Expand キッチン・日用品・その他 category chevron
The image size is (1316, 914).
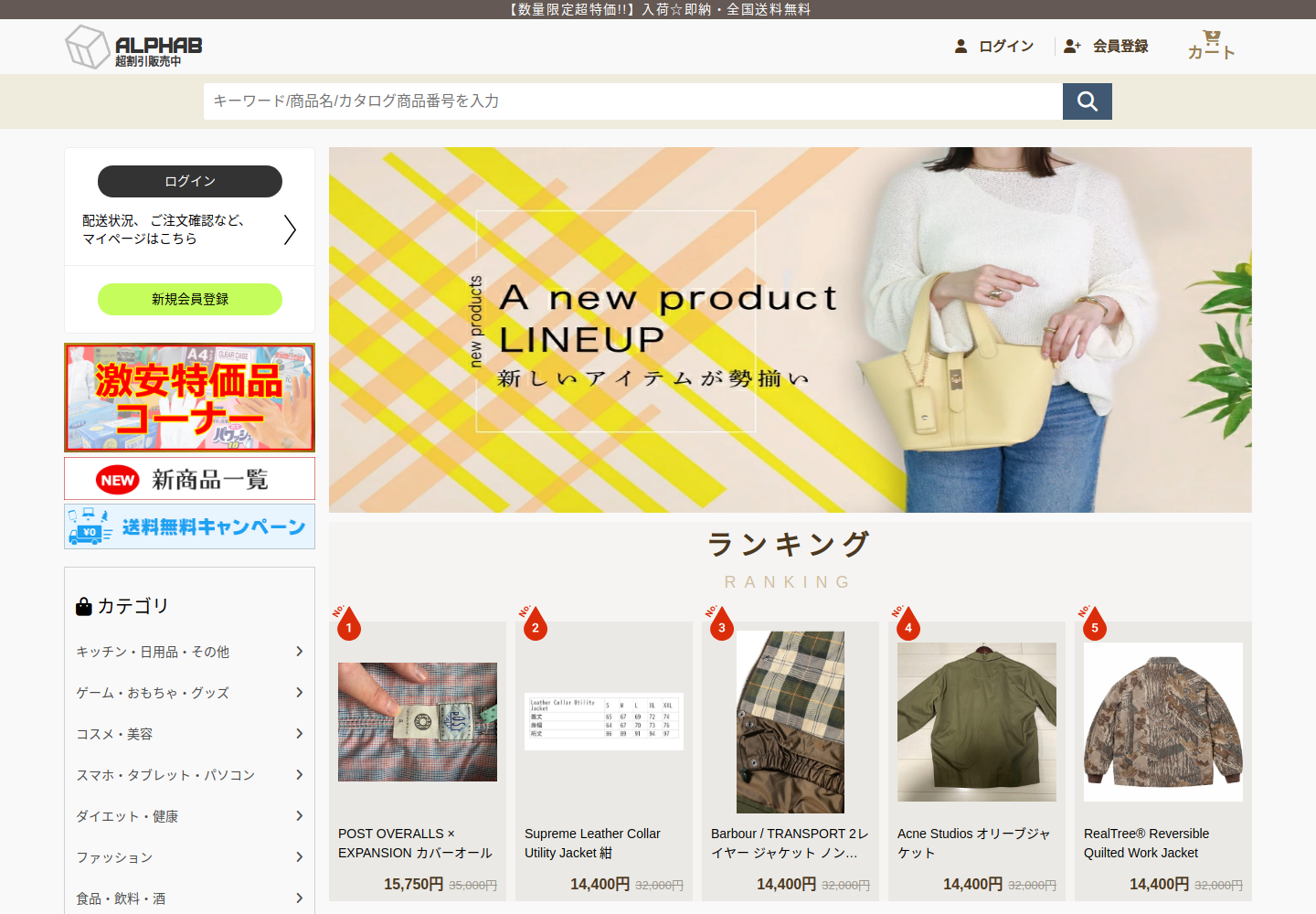pos(299,652)
